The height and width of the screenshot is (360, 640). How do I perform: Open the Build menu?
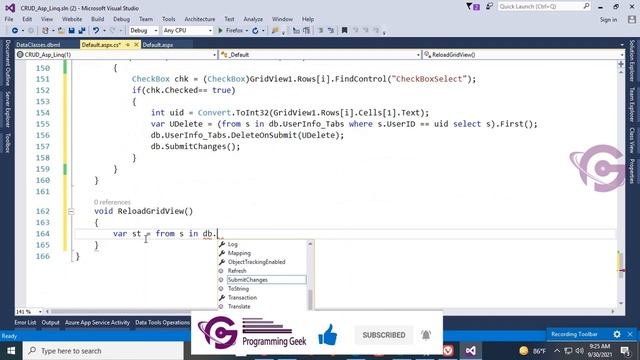click(98, 19)
